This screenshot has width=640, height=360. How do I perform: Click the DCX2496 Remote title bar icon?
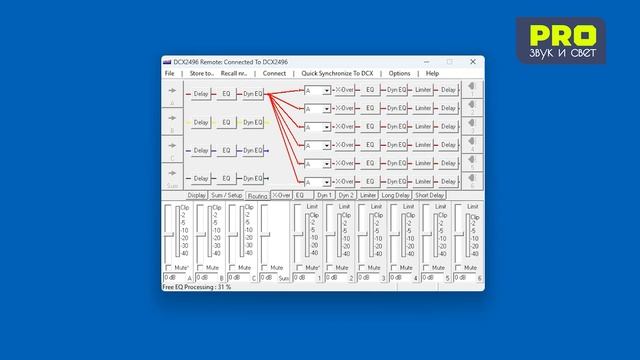167,62
